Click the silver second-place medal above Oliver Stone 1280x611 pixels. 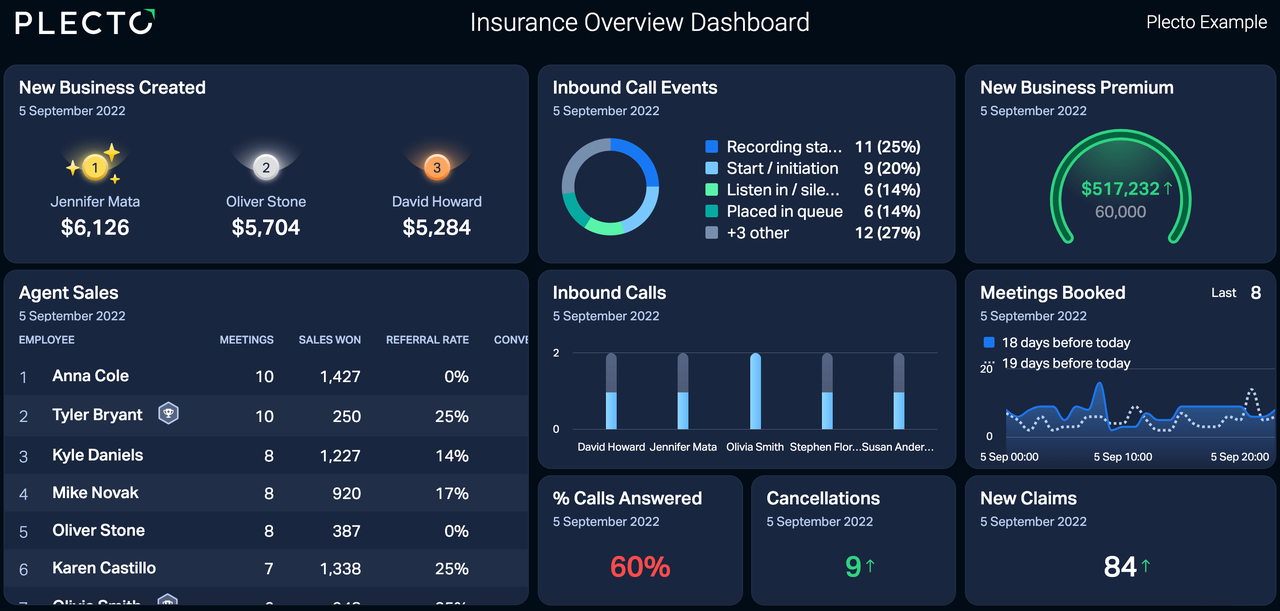266,165
